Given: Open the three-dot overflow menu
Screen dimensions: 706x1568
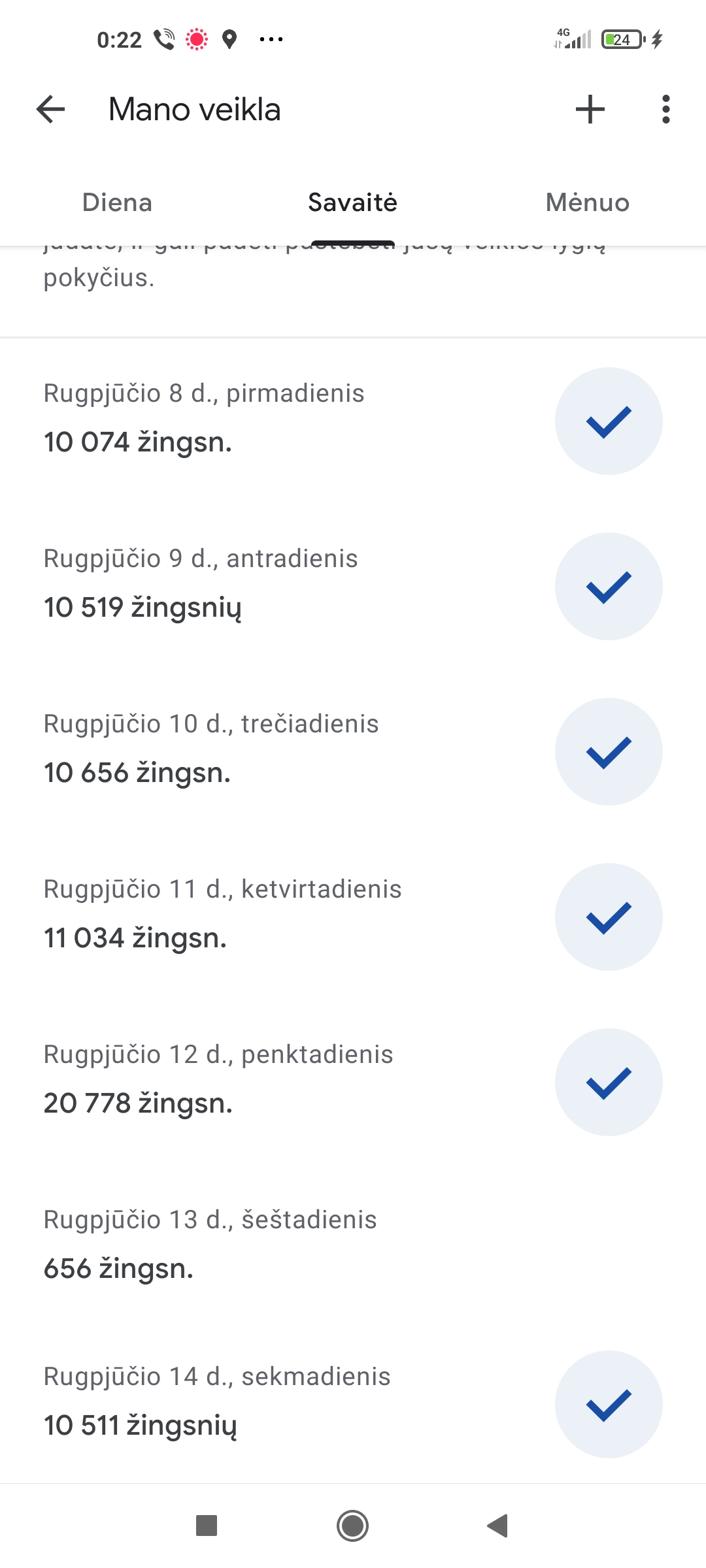Looking at the screenshot, I should point(665,109).
